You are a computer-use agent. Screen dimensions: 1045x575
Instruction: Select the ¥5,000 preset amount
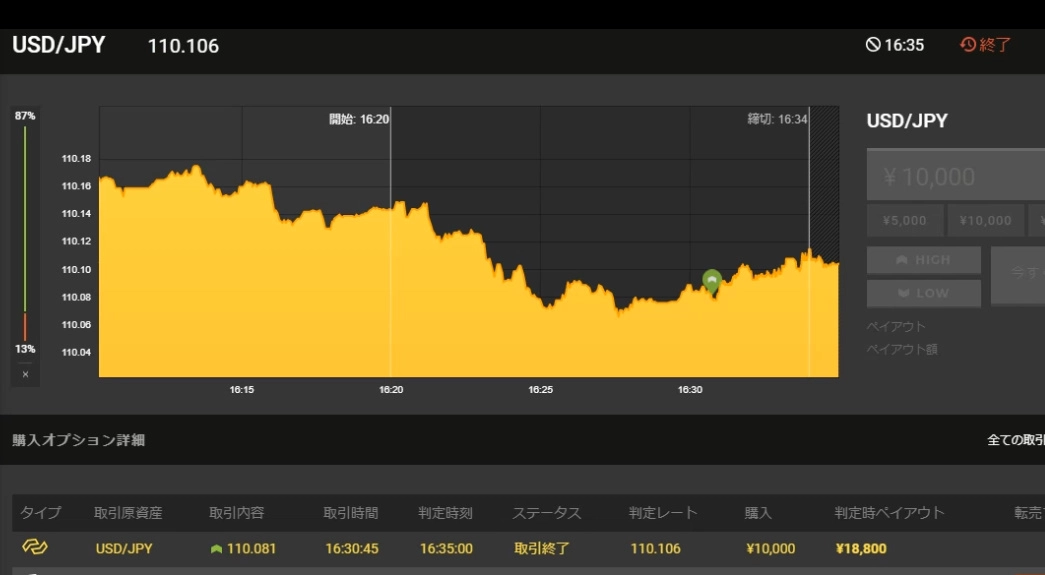pos(904,220)
